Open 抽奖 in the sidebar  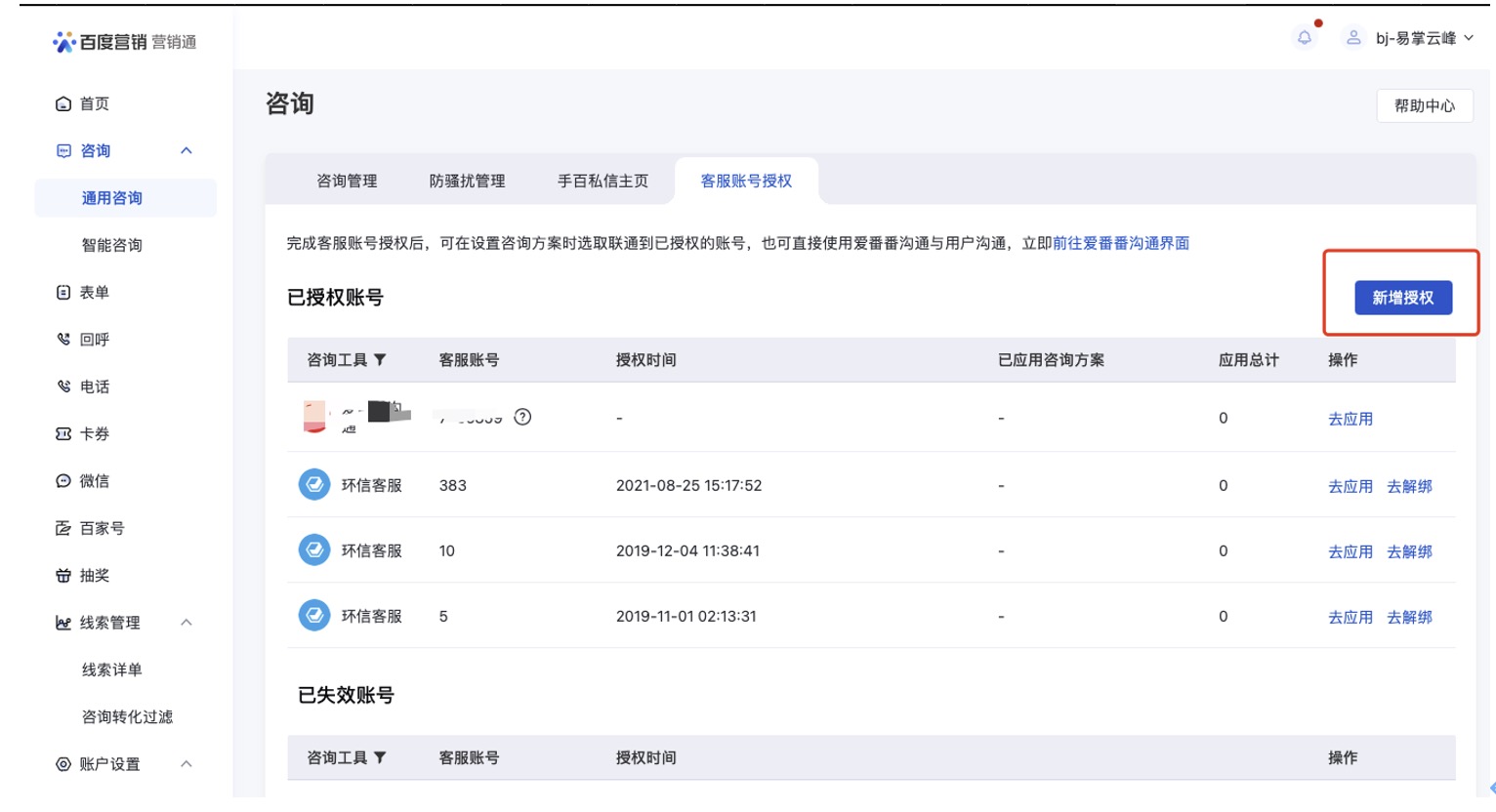coord(94,576)
